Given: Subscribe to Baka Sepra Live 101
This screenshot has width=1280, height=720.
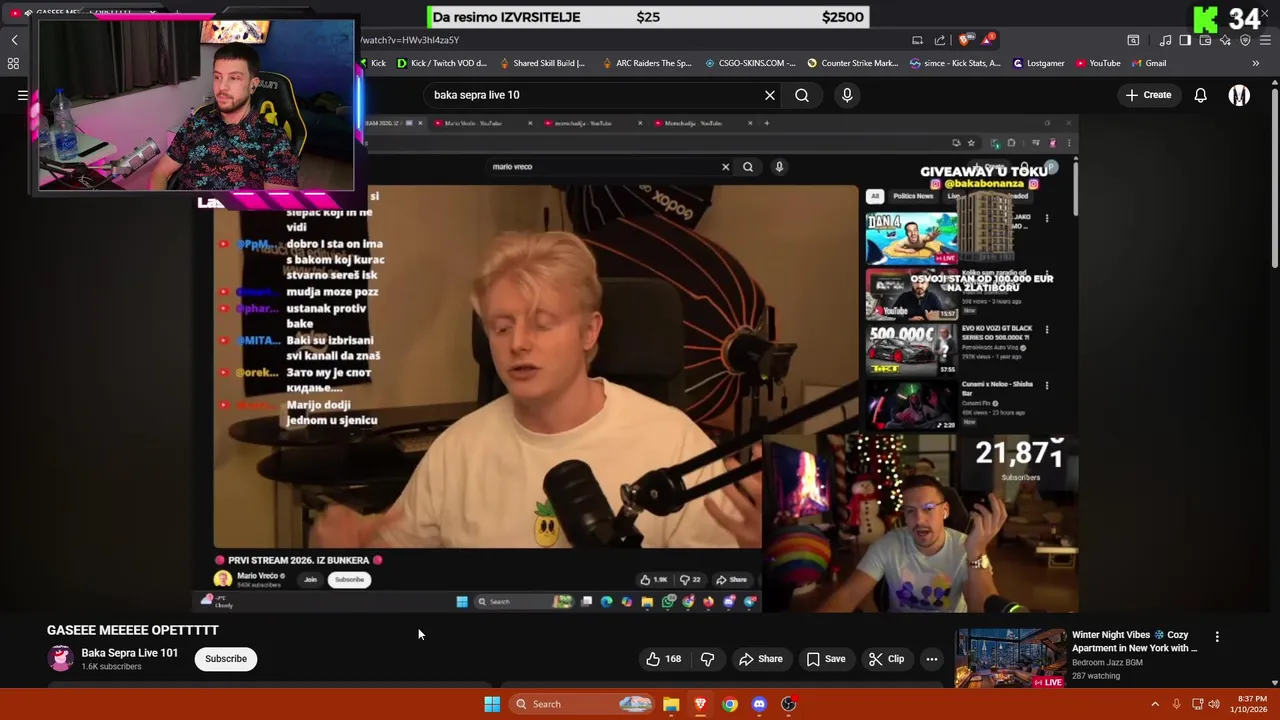Looking at the screenshot, I should click(226, 659).
